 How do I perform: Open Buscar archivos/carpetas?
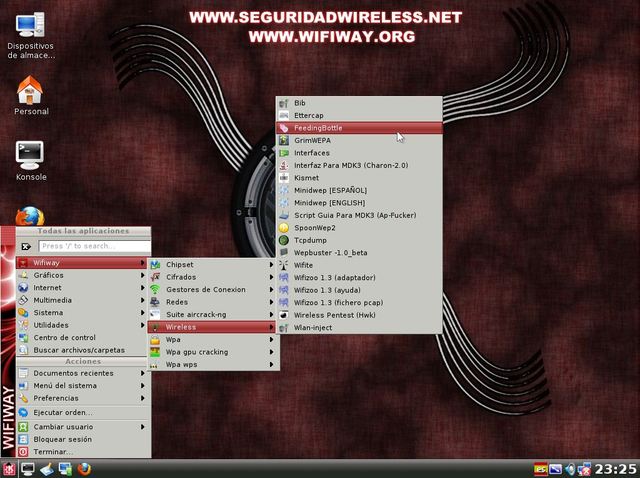pyautogui.click(x=82, y=350)
